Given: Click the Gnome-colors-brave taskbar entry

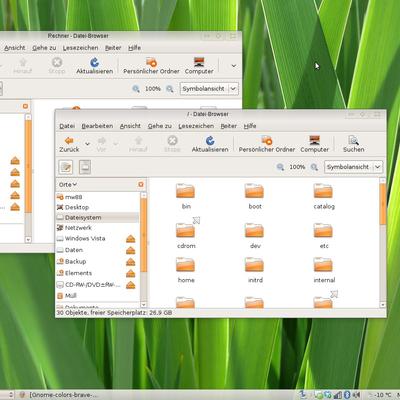Looking at the screenshot, I should click(x=59, y=395).
